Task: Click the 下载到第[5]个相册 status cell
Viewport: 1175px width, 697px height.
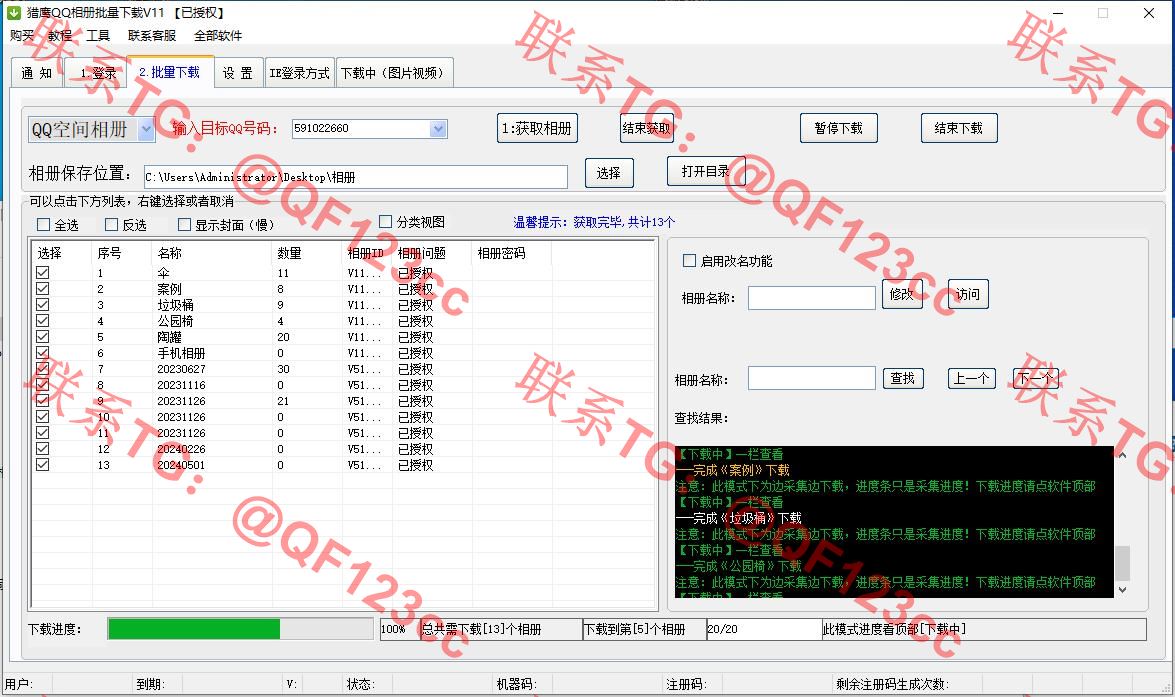Action: click(x=644, y=629)
